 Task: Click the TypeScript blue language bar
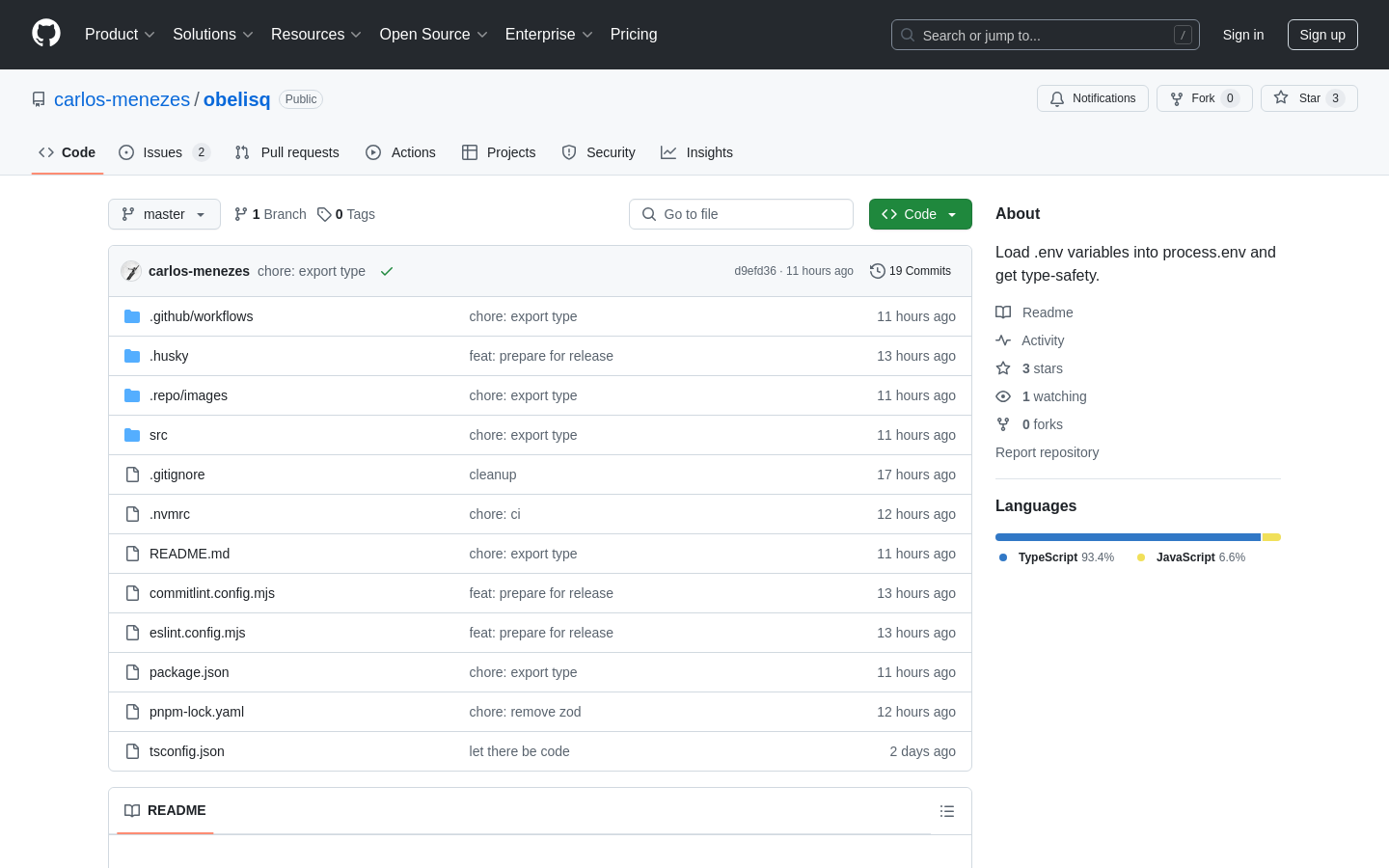[1128, 537]
